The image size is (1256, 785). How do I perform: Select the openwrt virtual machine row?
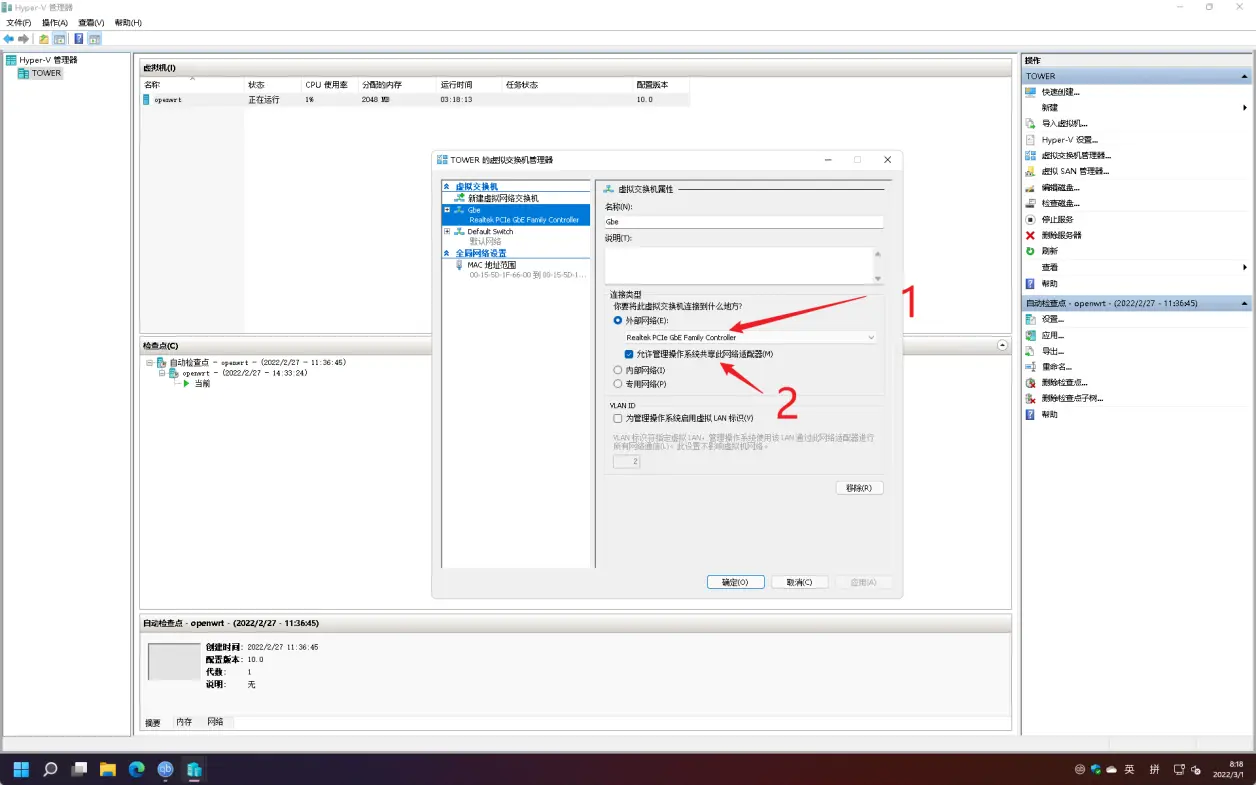click(x=416, y=100)
